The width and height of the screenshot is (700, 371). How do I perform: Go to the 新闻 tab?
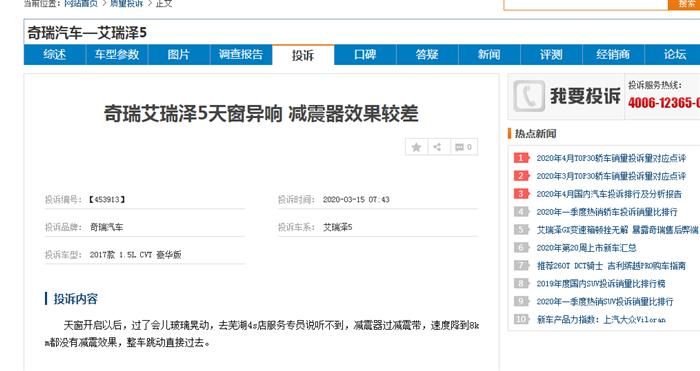point(489,54)
